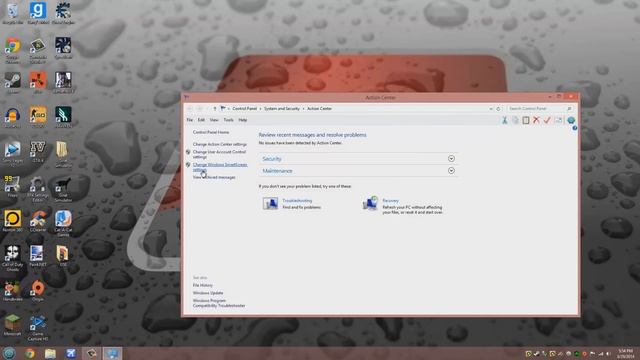
Task: Open the Troubleshooting icon
Action: click(x=270, y=203)
